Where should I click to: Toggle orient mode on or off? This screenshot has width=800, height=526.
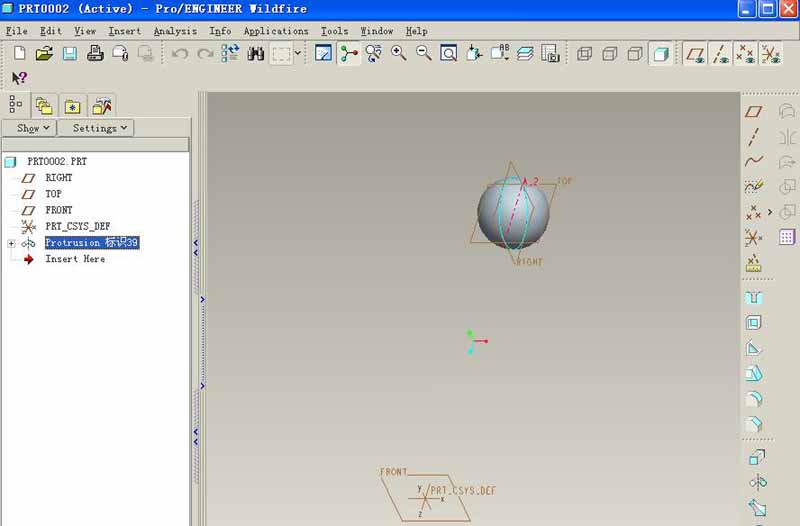(x=373, y=53)
